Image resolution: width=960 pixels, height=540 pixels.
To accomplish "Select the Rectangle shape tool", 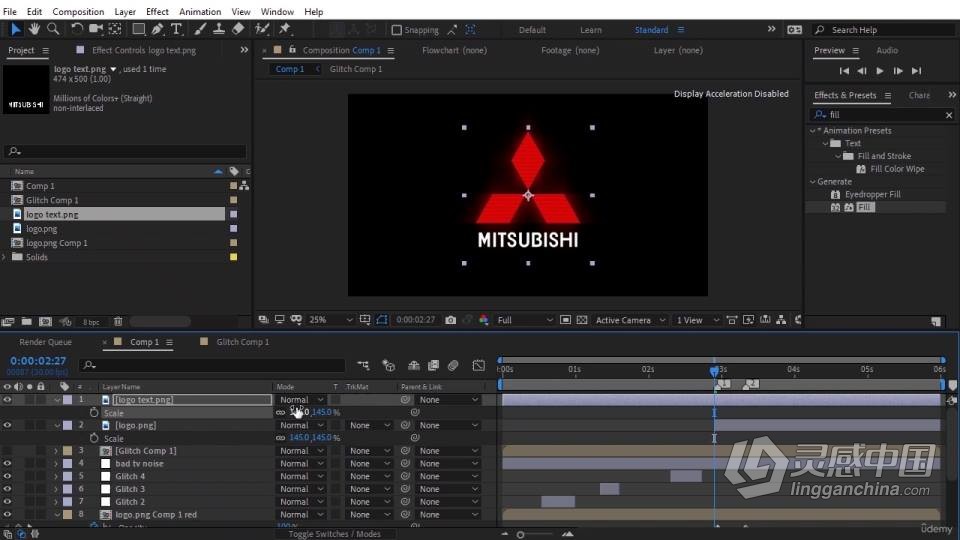I will [138, 29].
